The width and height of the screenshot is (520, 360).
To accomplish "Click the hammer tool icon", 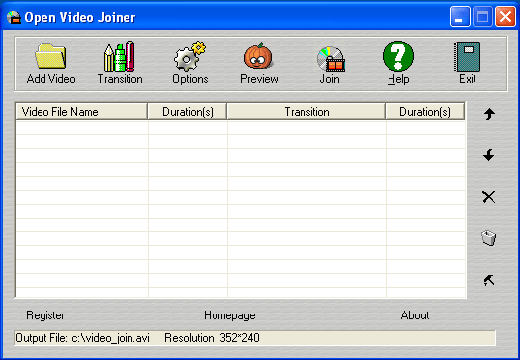I will (489, 280).
